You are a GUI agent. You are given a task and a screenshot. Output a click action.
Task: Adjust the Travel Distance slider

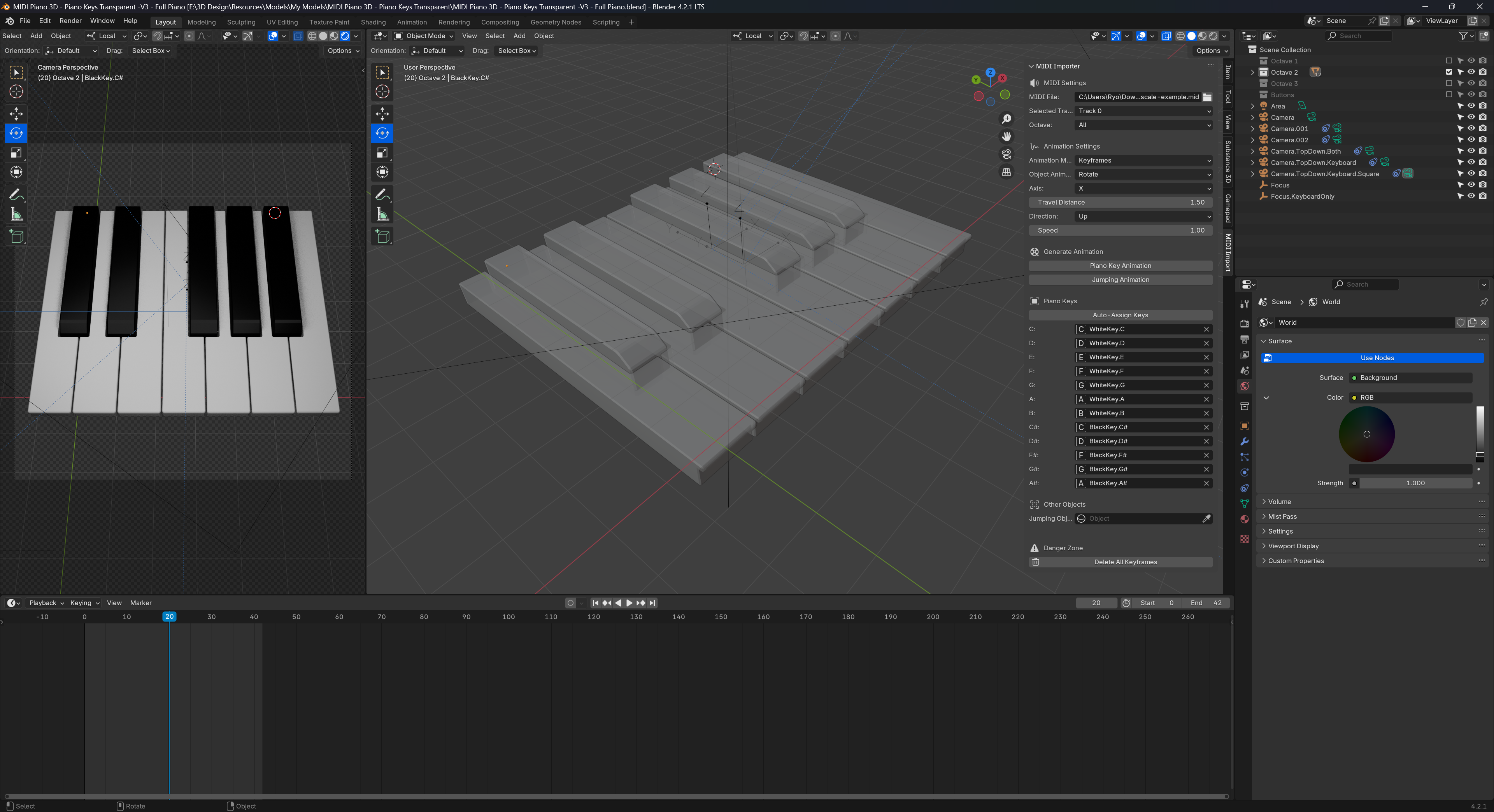pos(1120,202)
